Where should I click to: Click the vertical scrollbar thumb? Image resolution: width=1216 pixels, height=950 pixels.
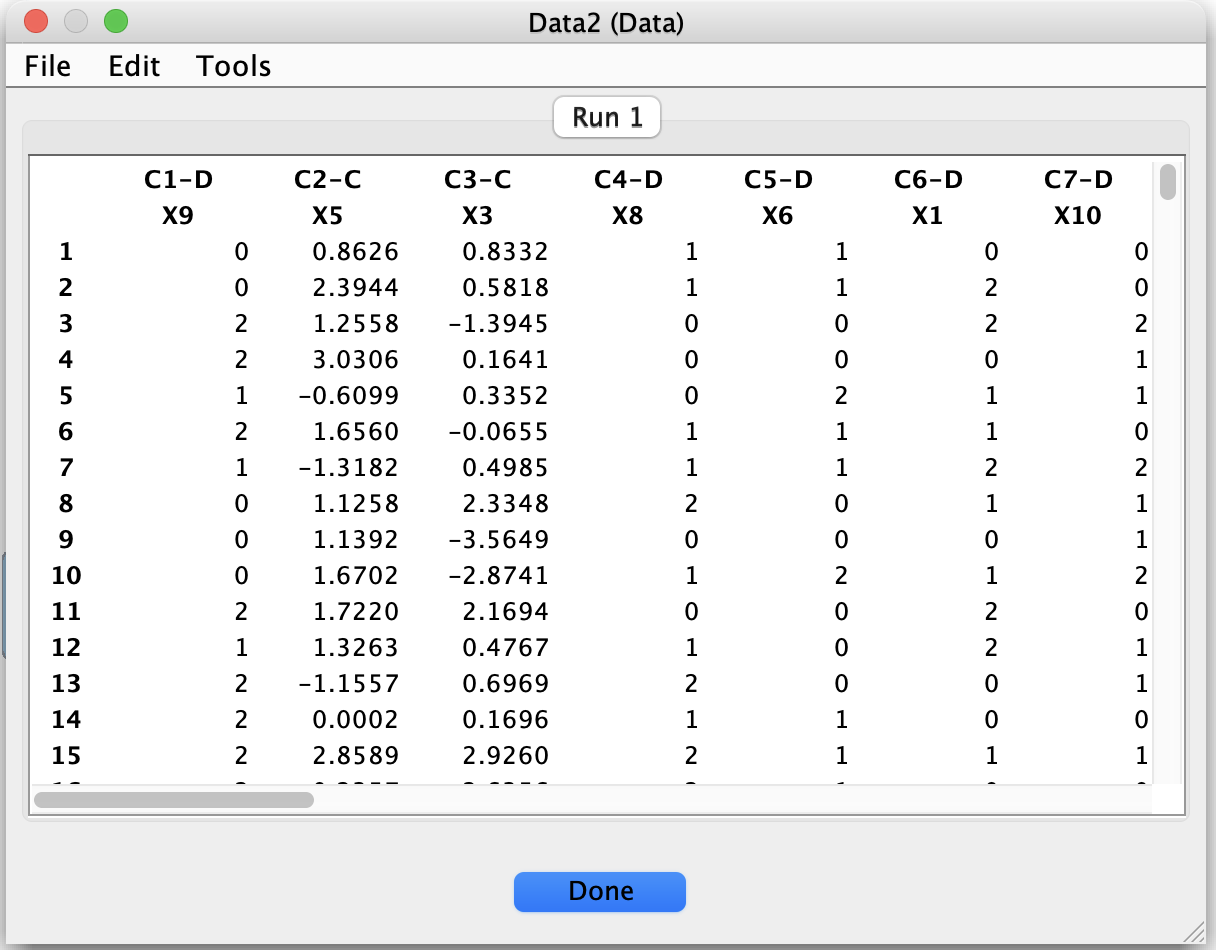[x=1167, y=183]
